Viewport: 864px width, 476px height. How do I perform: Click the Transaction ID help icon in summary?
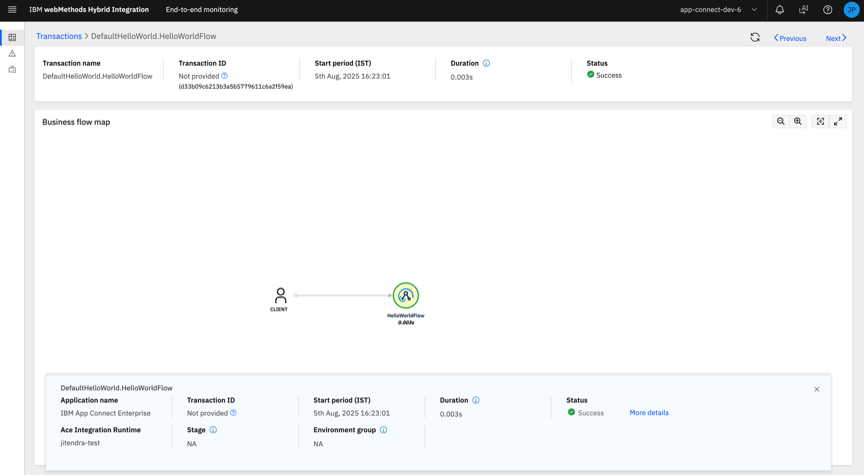point(224,76)
